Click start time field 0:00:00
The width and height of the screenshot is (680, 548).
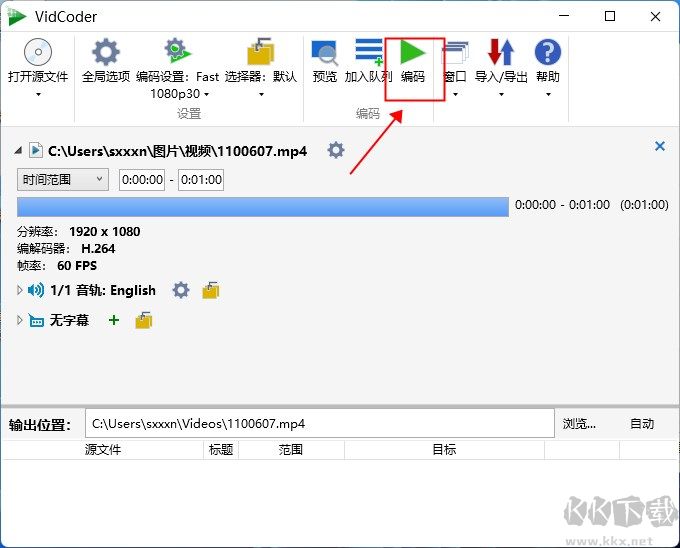point(142,179)
